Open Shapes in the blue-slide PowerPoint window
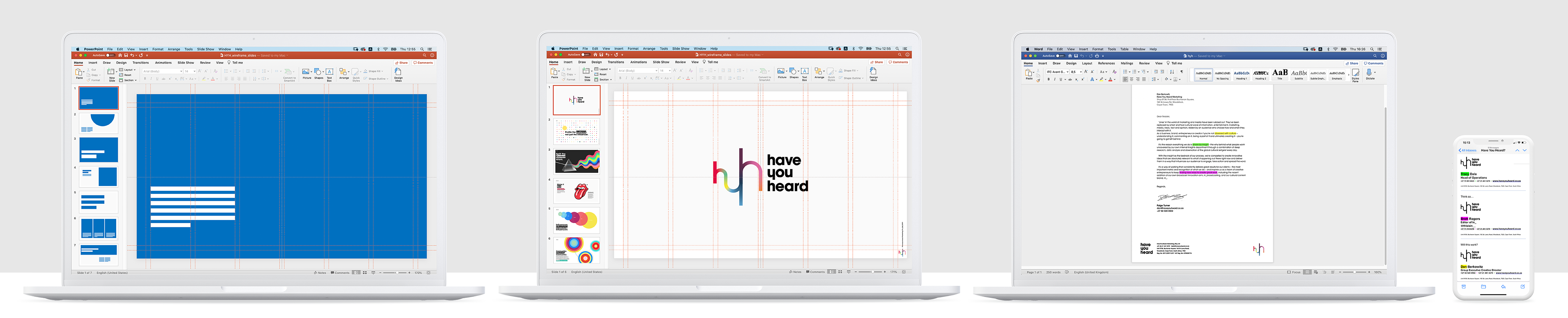Screen dimensions: 1568x318 coord(318,74)
